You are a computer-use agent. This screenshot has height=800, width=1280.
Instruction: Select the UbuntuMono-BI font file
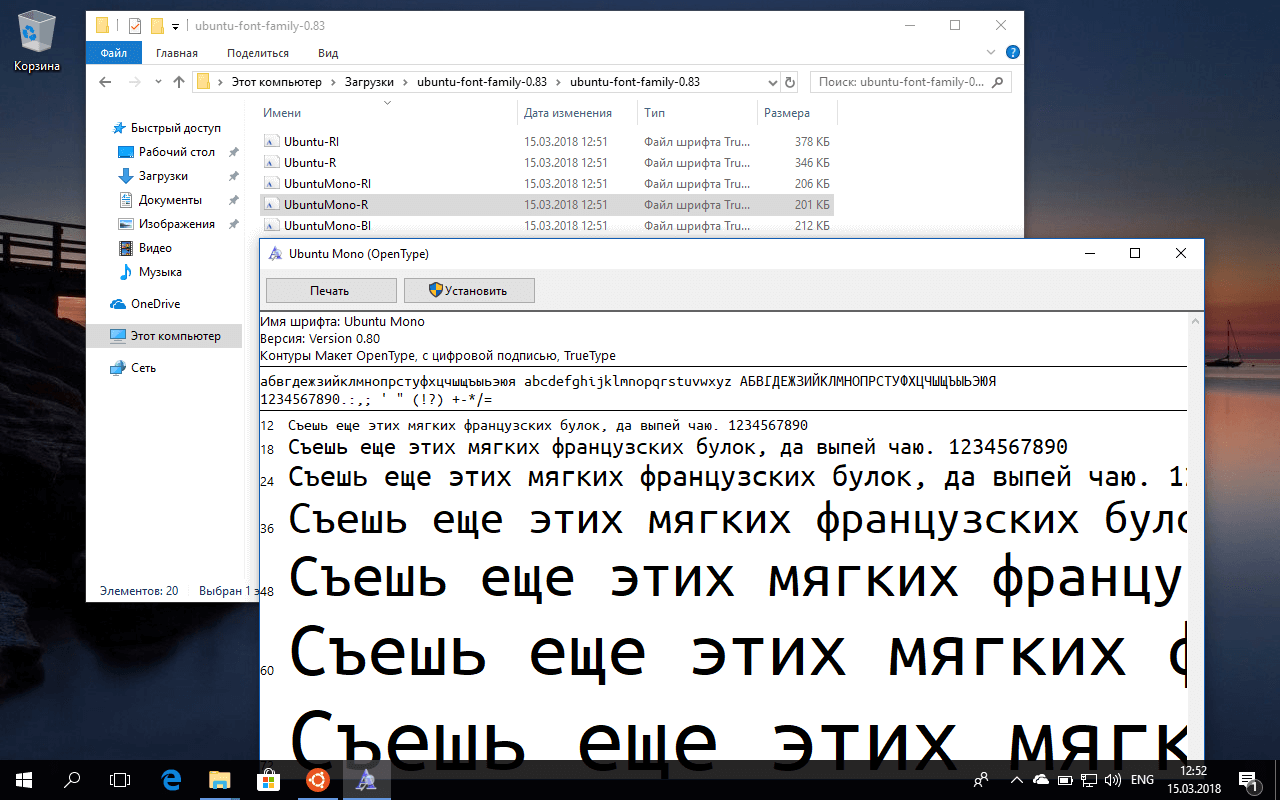330,226
